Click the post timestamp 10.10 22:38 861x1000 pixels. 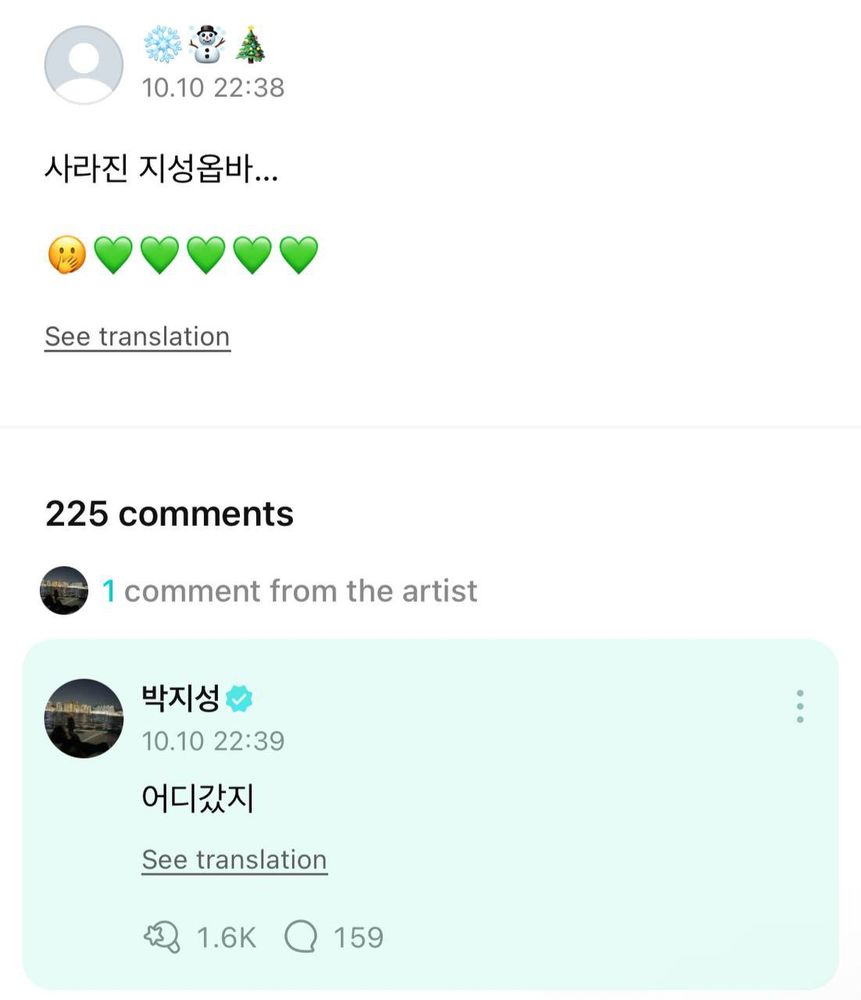213,88
